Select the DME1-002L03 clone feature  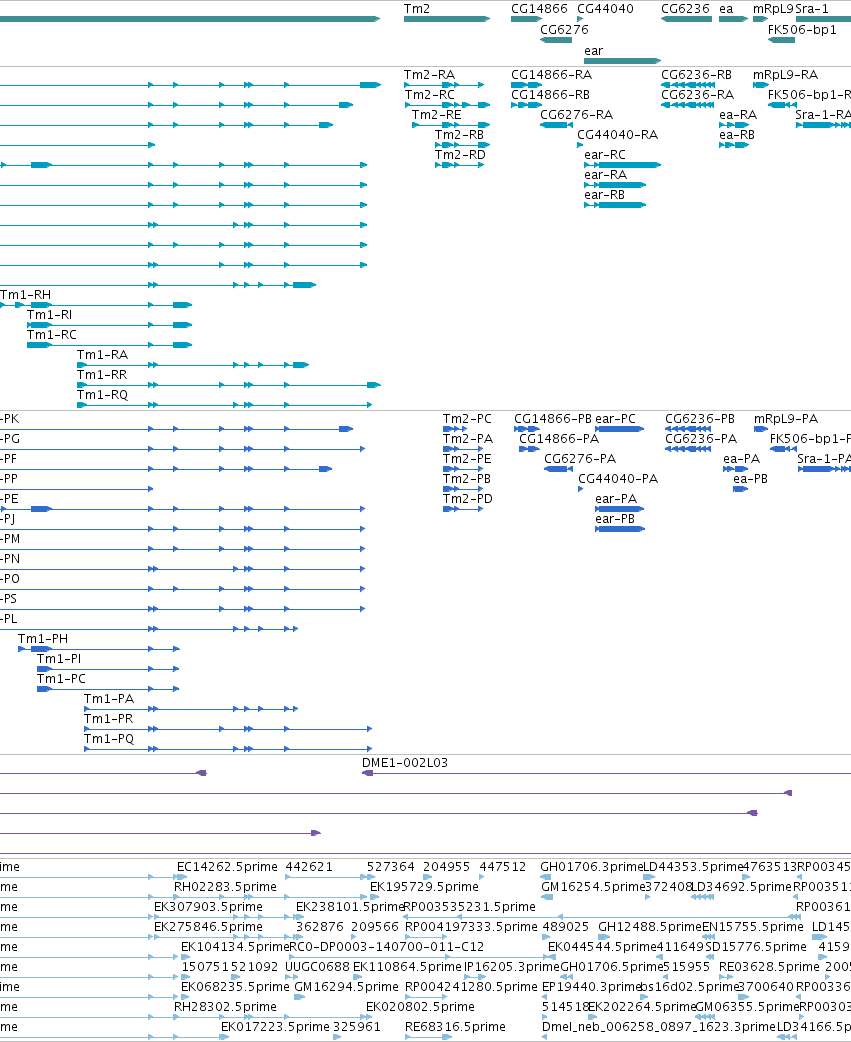click(x=405, y=762)
